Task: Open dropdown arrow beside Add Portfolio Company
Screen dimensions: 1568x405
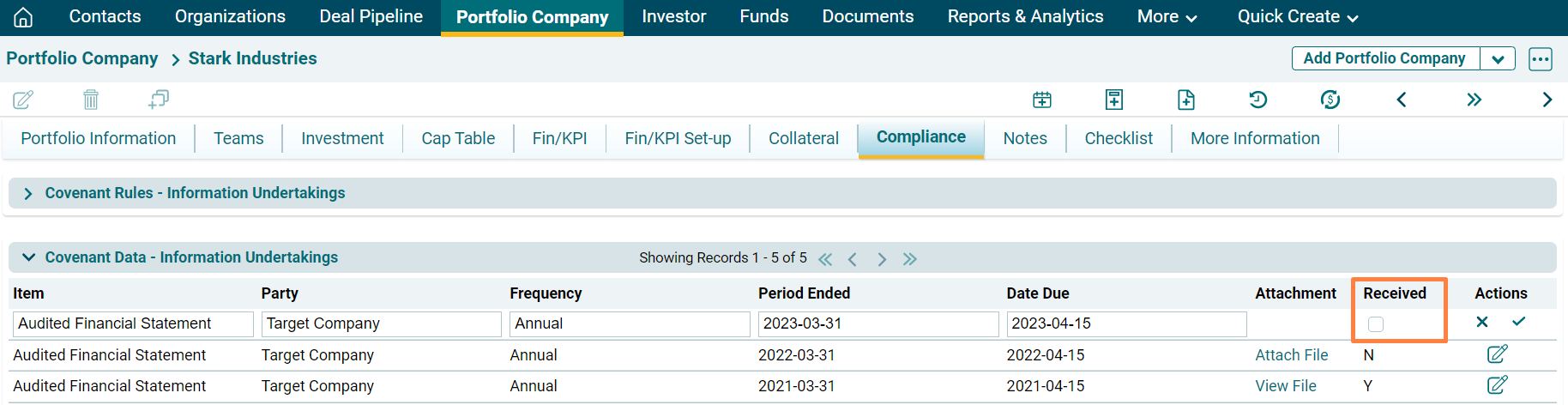Action: [x=1498, y=59]
